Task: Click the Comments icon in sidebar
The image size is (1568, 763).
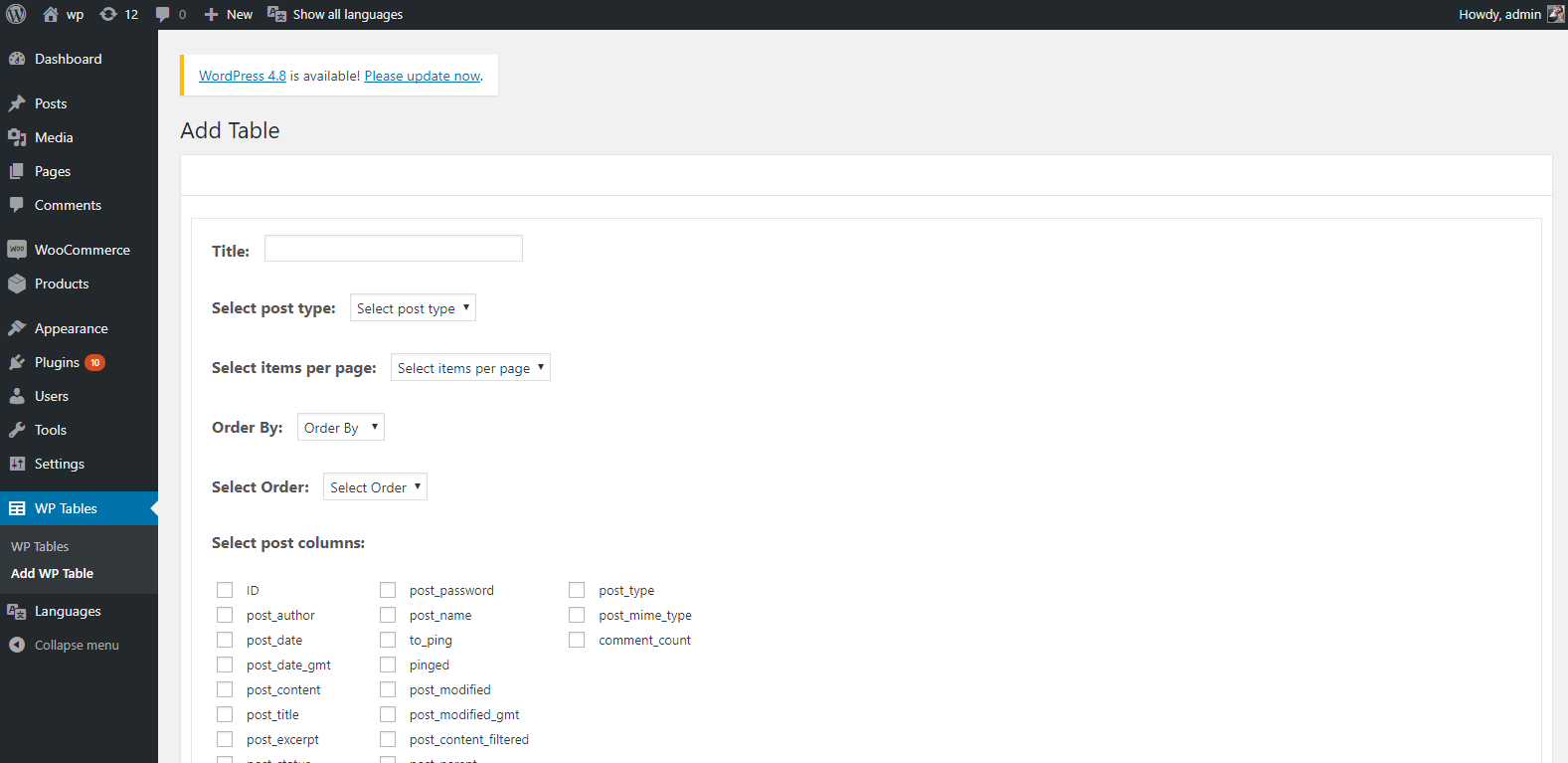Action: [x=17, y=205]
